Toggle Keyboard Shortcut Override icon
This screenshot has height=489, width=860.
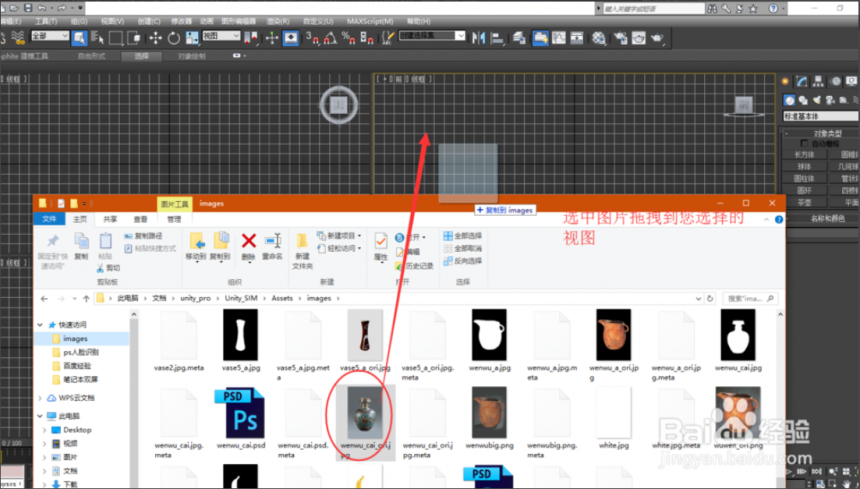tap(291, 38)
